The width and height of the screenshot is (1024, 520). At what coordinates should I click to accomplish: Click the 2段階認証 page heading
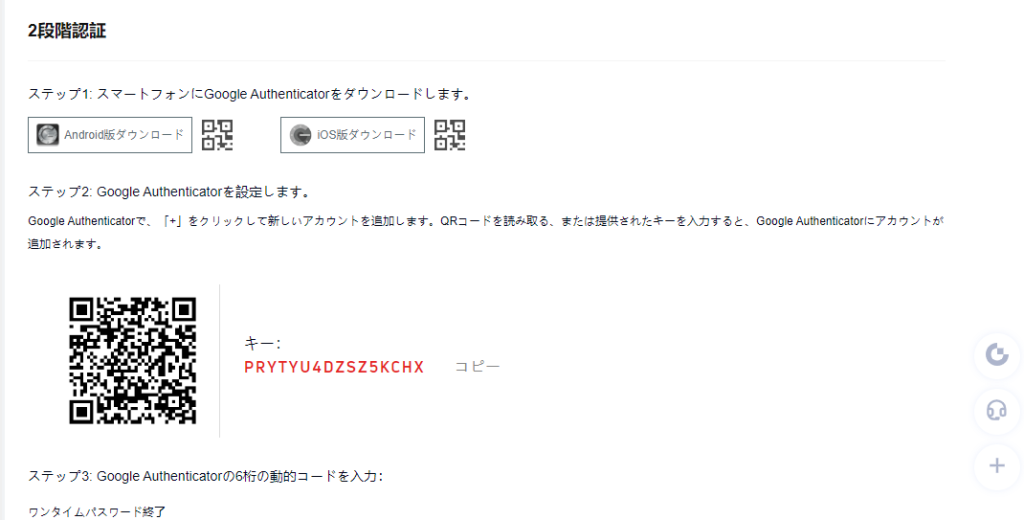pyautogui.click(x=67, y=31)
